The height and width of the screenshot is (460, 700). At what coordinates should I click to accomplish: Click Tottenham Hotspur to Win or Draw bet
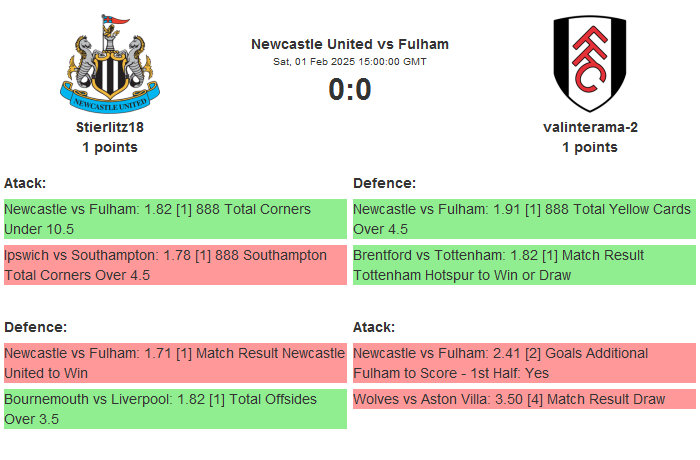coord(524,265)
